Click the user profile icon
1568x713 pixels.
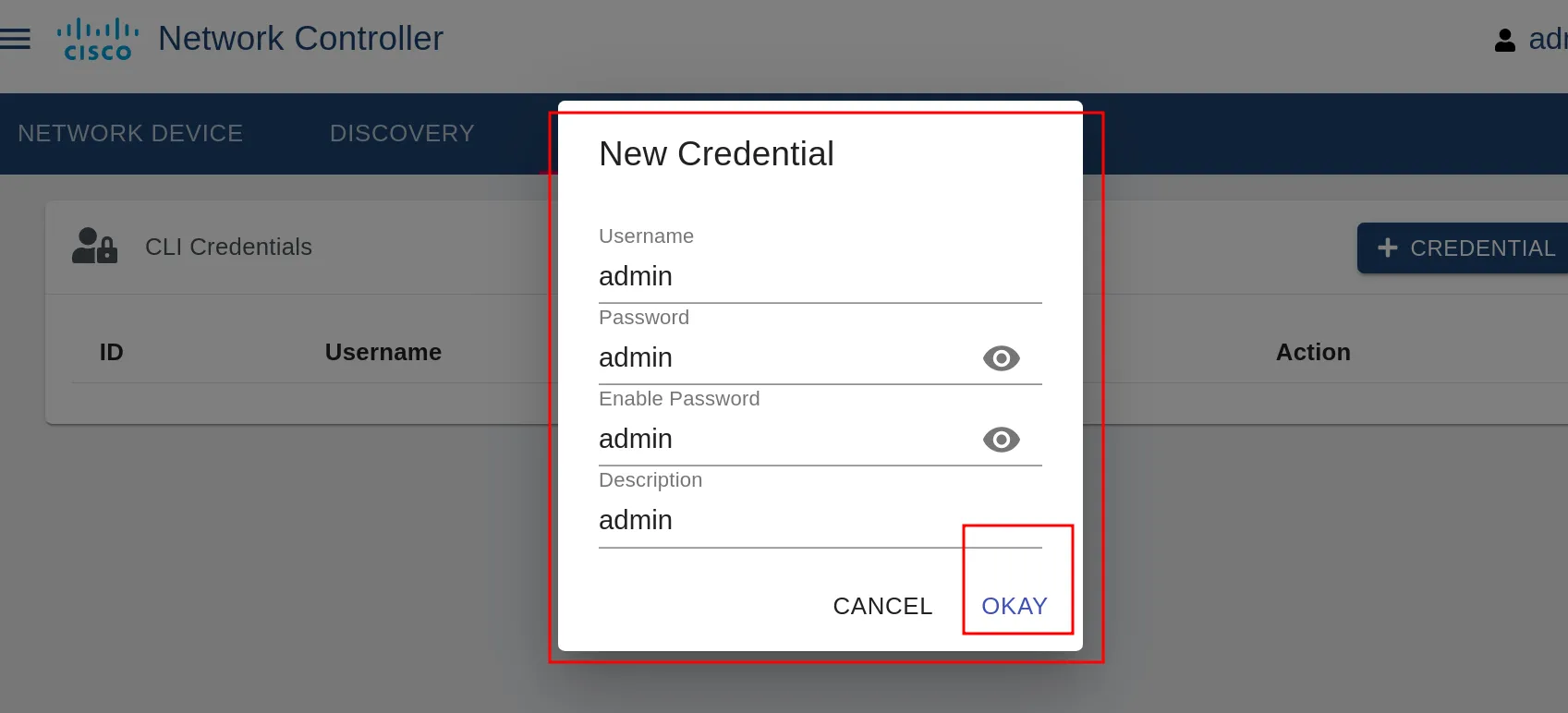pyautogui.click(x=1504, y=40)
